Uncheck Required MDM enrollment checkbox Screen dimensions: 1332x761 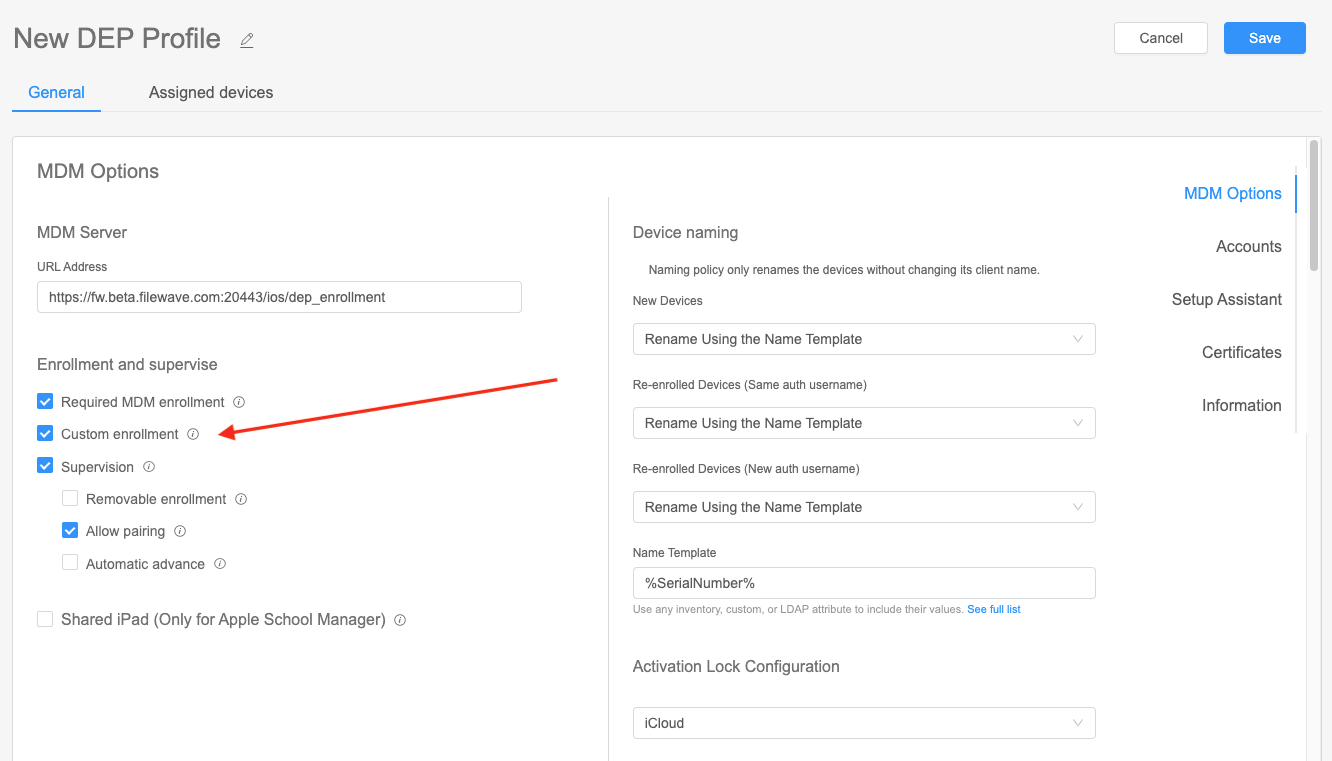45,402
